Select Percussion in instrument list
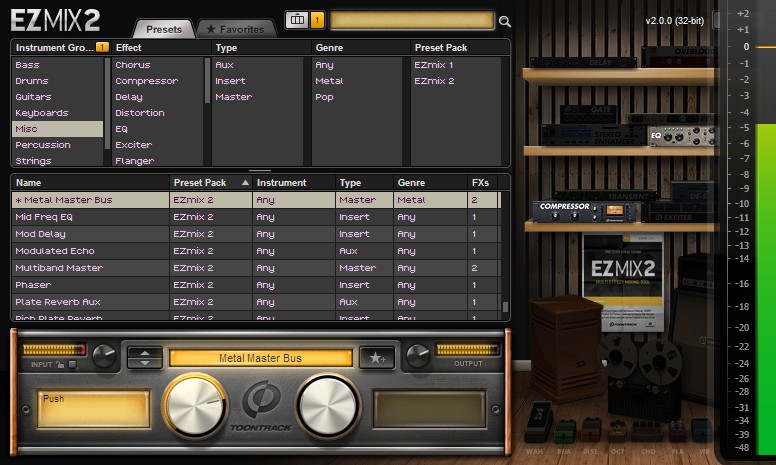 coord(57,145)
